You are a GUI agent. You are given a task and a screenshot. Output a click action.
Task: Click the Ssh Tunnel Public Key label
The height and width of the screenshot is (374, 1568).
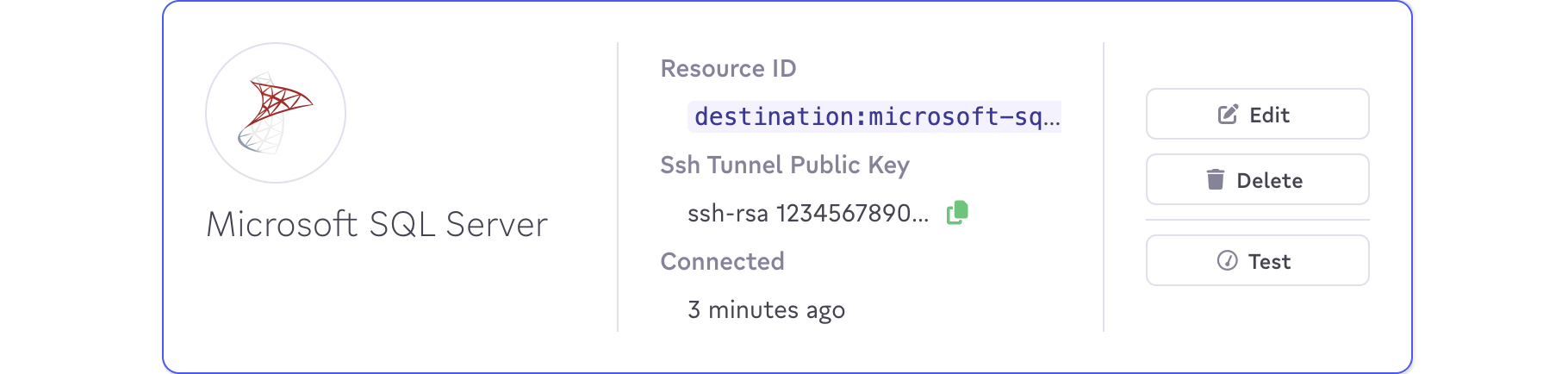[x=784, y=165]
